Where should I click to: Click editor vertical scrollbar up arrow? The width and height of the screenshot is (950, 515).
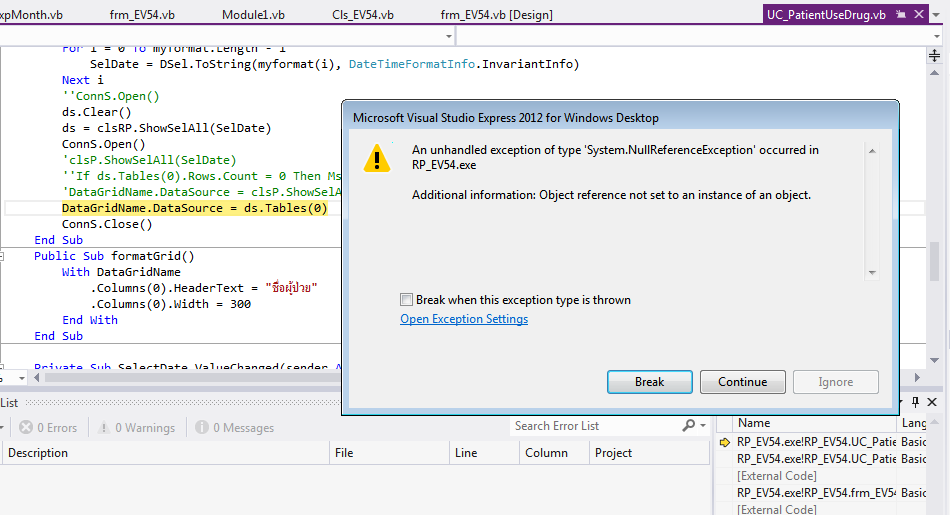coord(934,73)
